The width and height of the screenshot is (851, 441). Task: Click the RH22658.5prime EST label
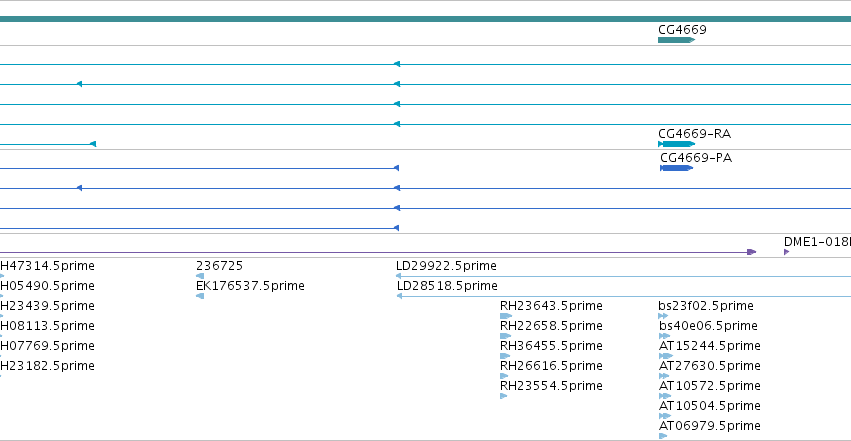pyautogui.click(x=551, y=326)
